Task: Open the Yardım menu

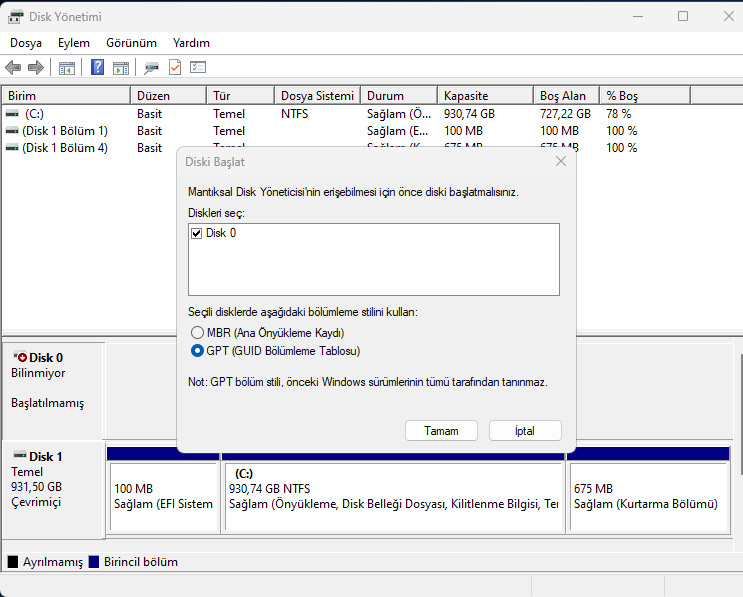Action: [x=191, y=43]
